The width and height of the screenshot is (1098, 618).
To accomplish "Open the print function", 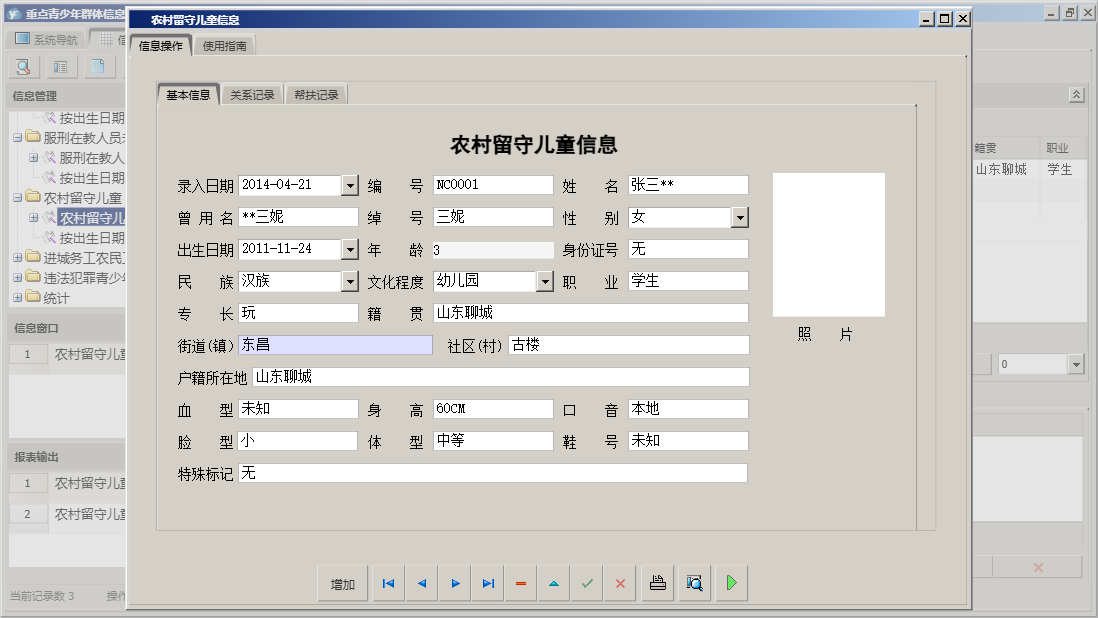I will click(657, 582).
